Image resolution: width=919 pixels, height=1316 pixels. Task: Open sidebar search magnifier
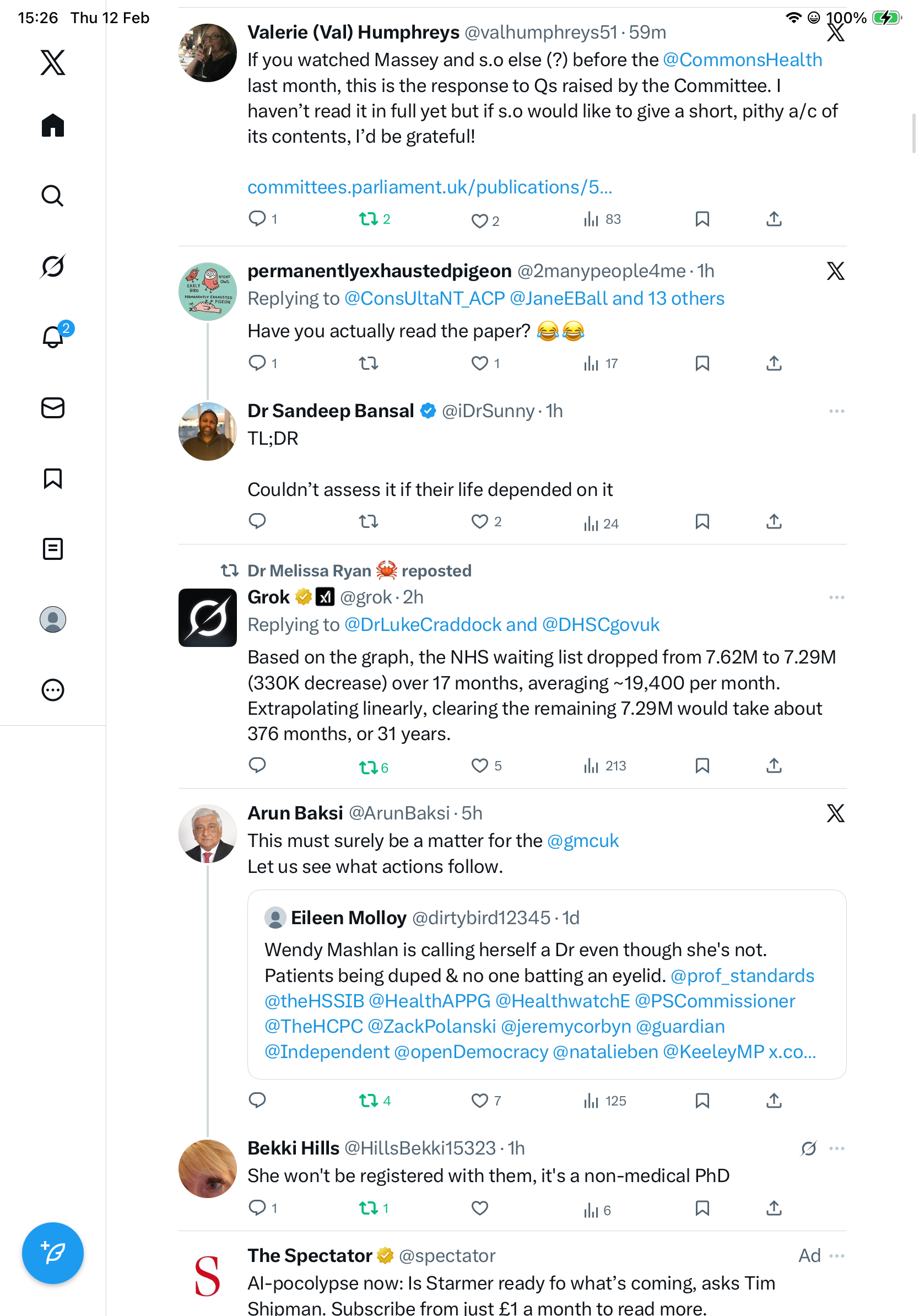53,196
